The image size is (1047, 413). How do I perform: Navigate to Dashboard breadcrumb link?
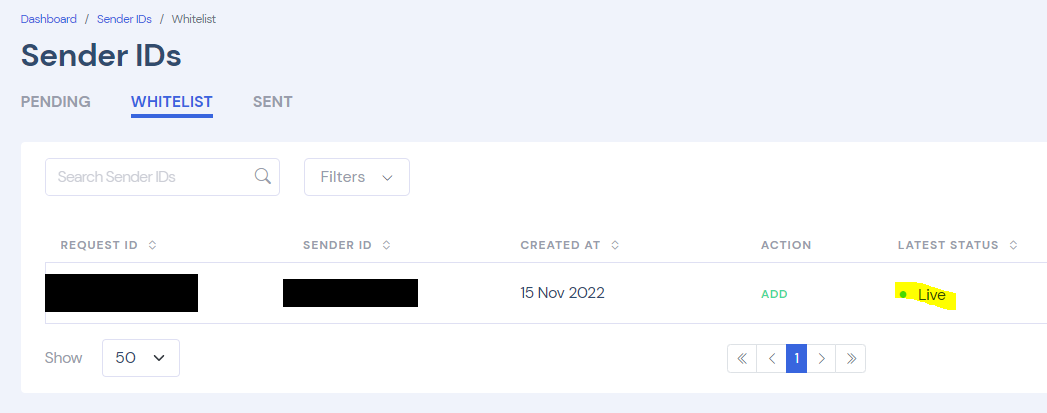click(x=49, y=19)
